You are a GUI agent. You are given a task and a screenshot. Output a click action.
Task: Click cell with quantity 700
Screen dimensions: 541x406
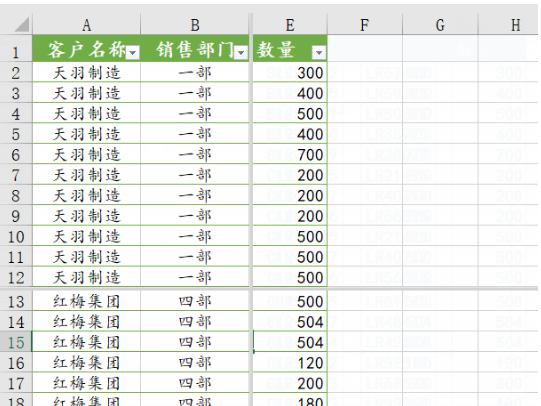[x=290, y=154]
